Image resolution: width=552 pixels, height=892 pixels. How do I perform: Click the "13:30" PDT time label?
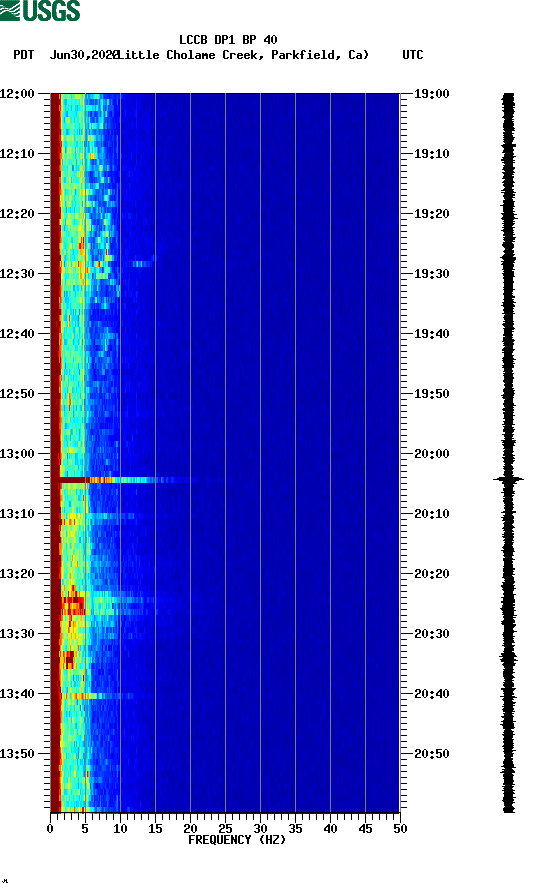coord(17,634)
